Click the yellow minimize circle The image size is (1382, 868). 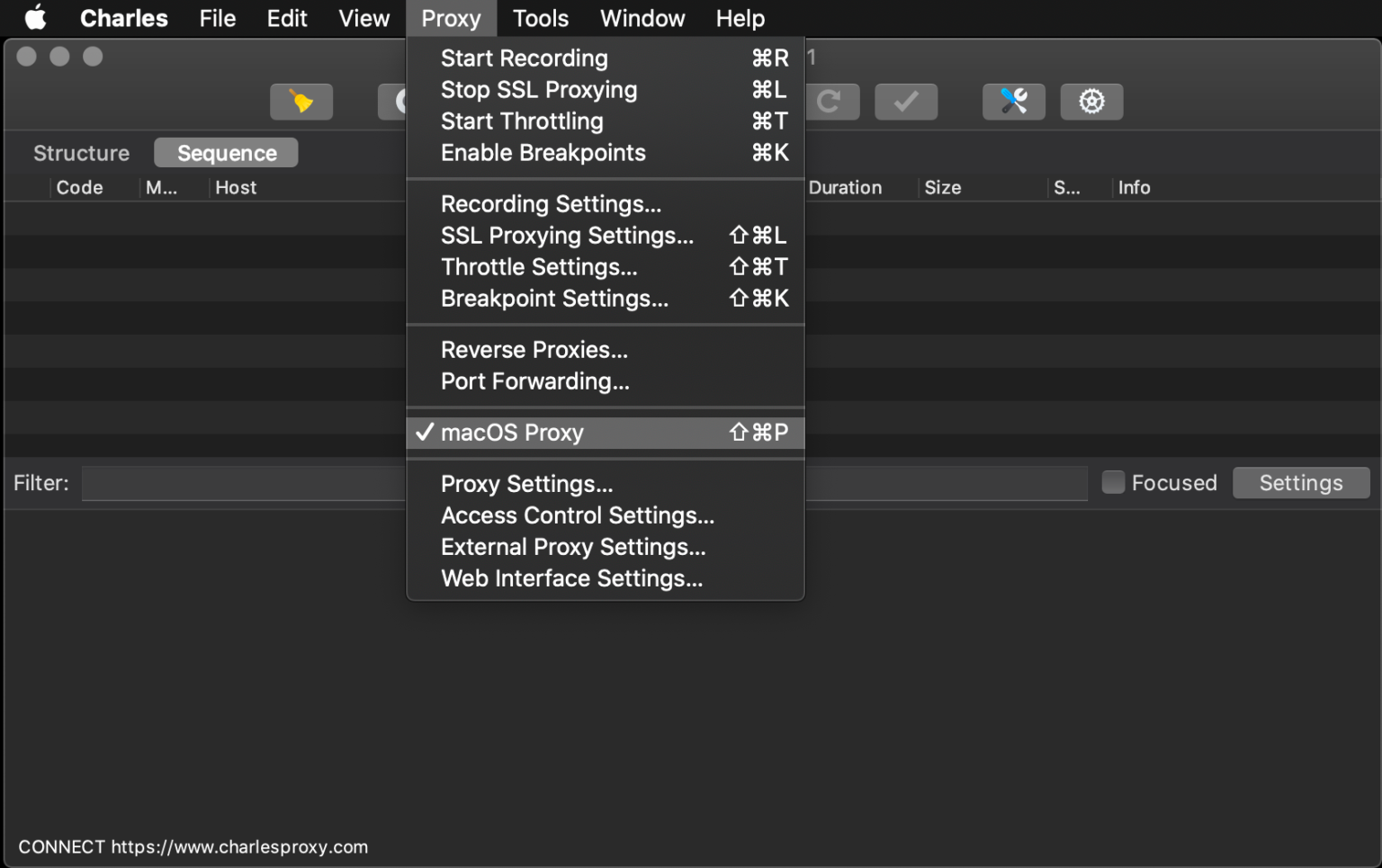click(59, 56)
